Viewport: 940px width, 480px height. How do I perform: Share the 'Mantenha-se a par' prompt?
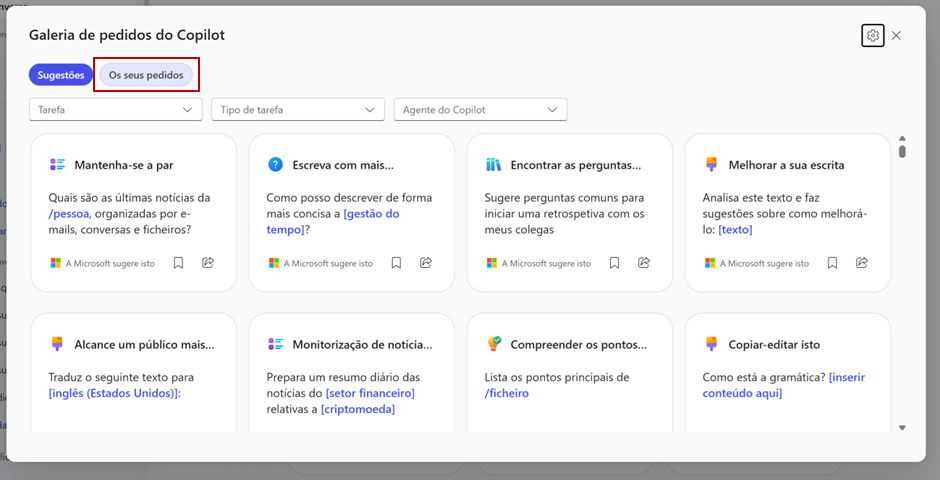point(208,263)
